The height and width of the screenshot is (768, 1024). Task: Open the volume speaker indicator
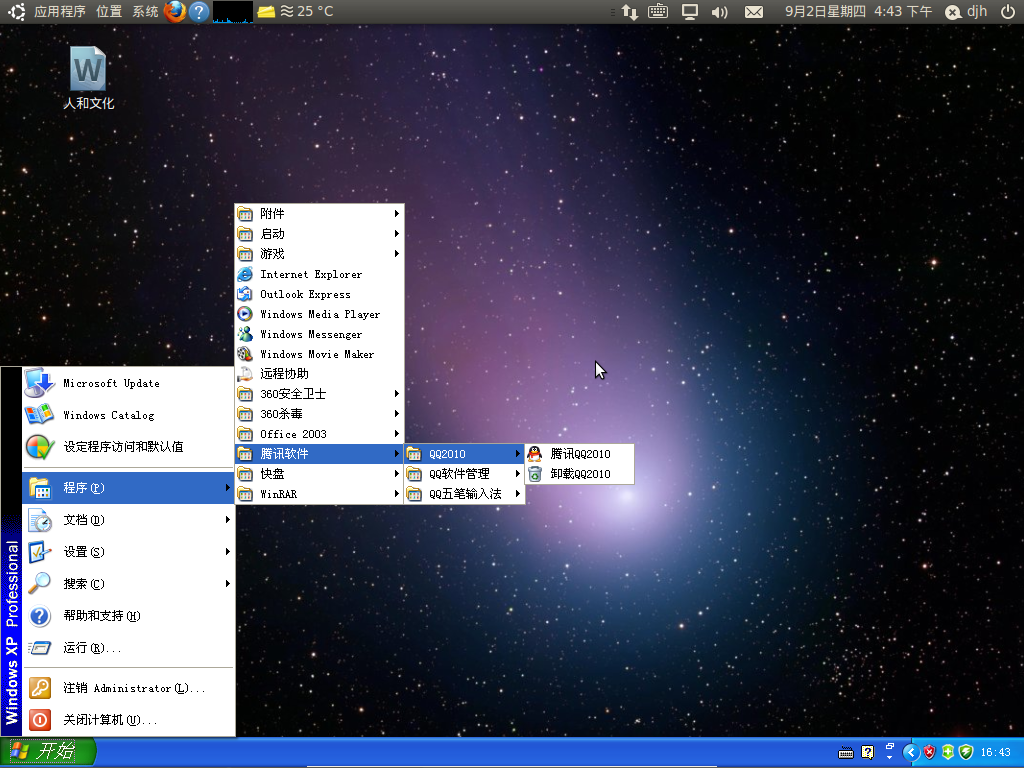(720, 12)
